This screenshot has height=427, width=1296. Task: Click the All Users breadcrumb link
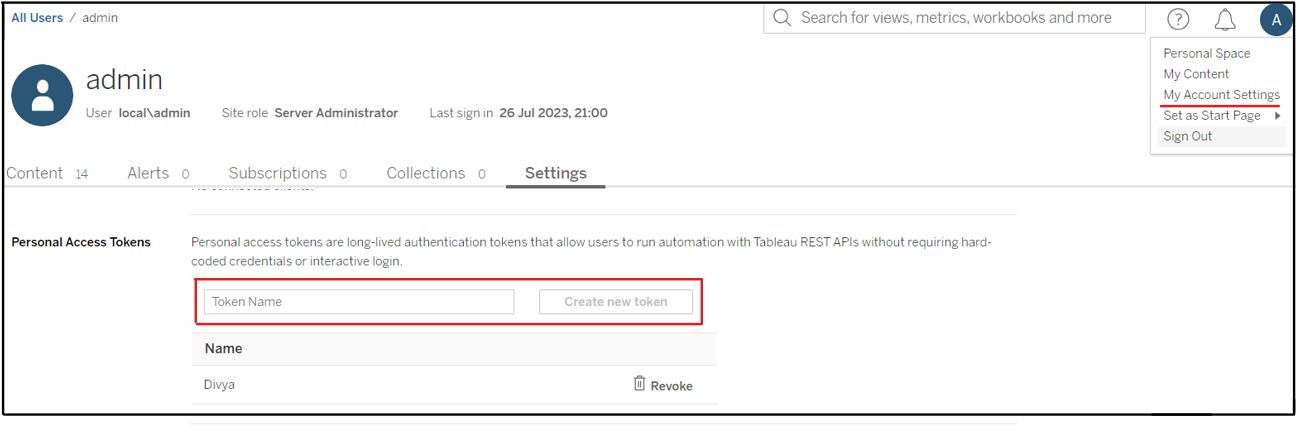pos(37,18)
